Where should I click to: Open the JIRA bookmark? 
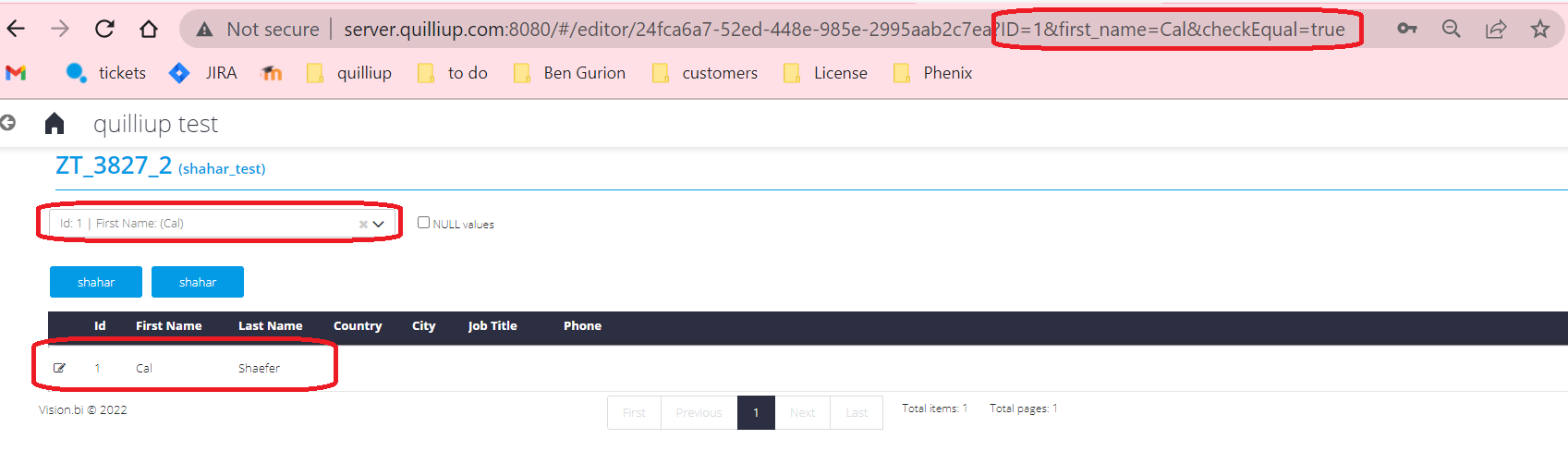click(x=203, y=73)
